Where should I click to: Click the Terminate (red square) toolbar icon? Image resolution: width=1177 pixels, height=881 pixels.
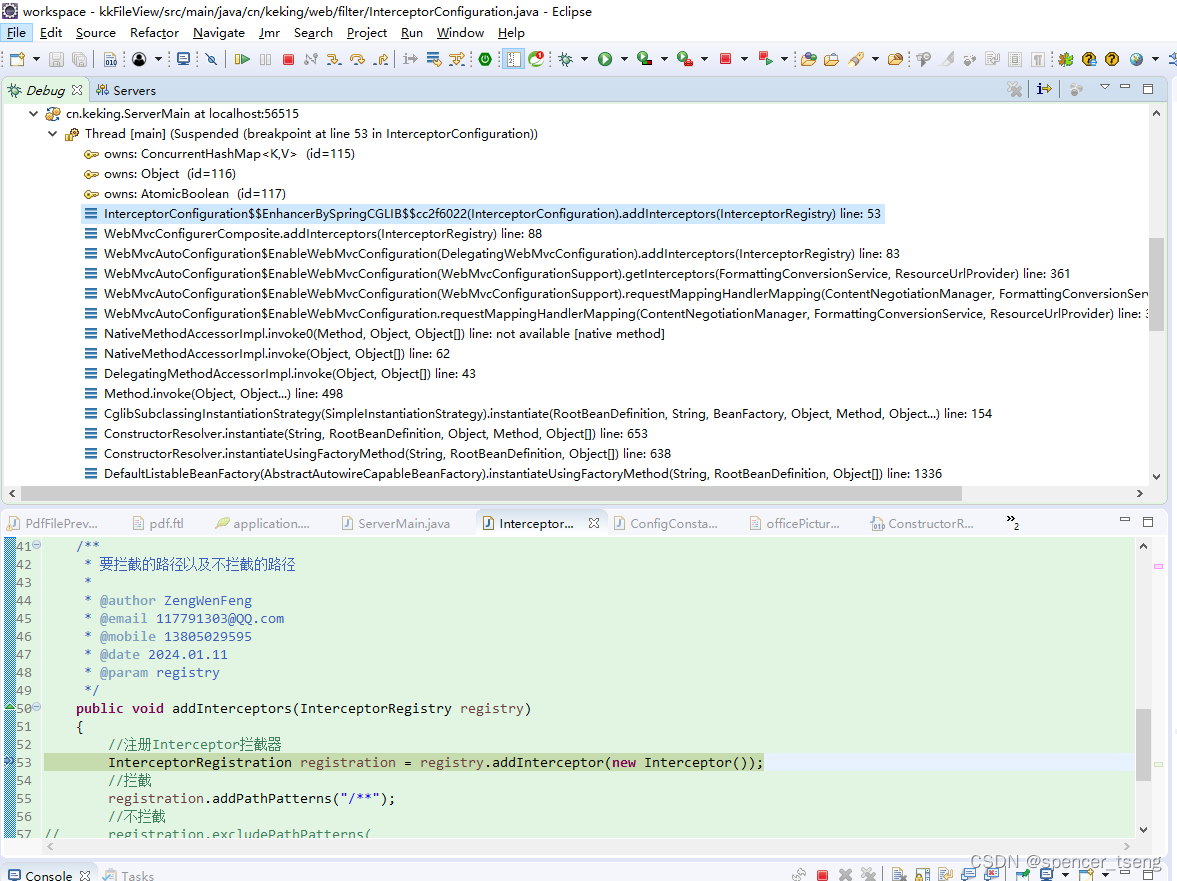coord(288,58)
